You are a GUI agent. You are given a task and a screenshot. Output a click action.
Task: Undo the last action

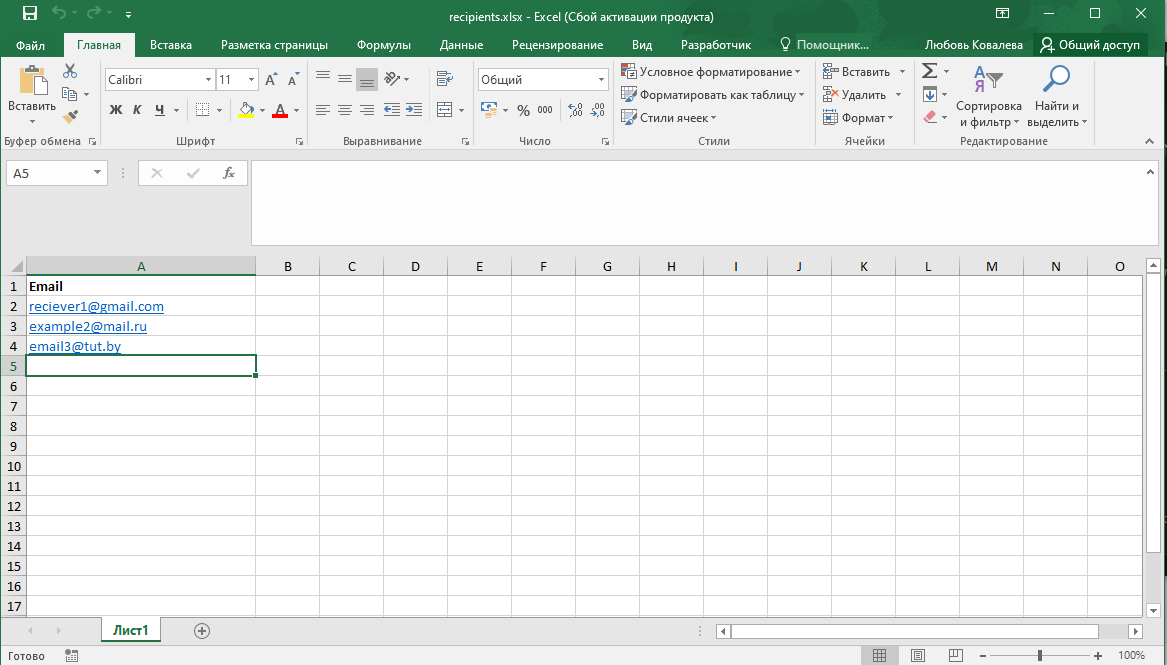[x=60, y=14]
